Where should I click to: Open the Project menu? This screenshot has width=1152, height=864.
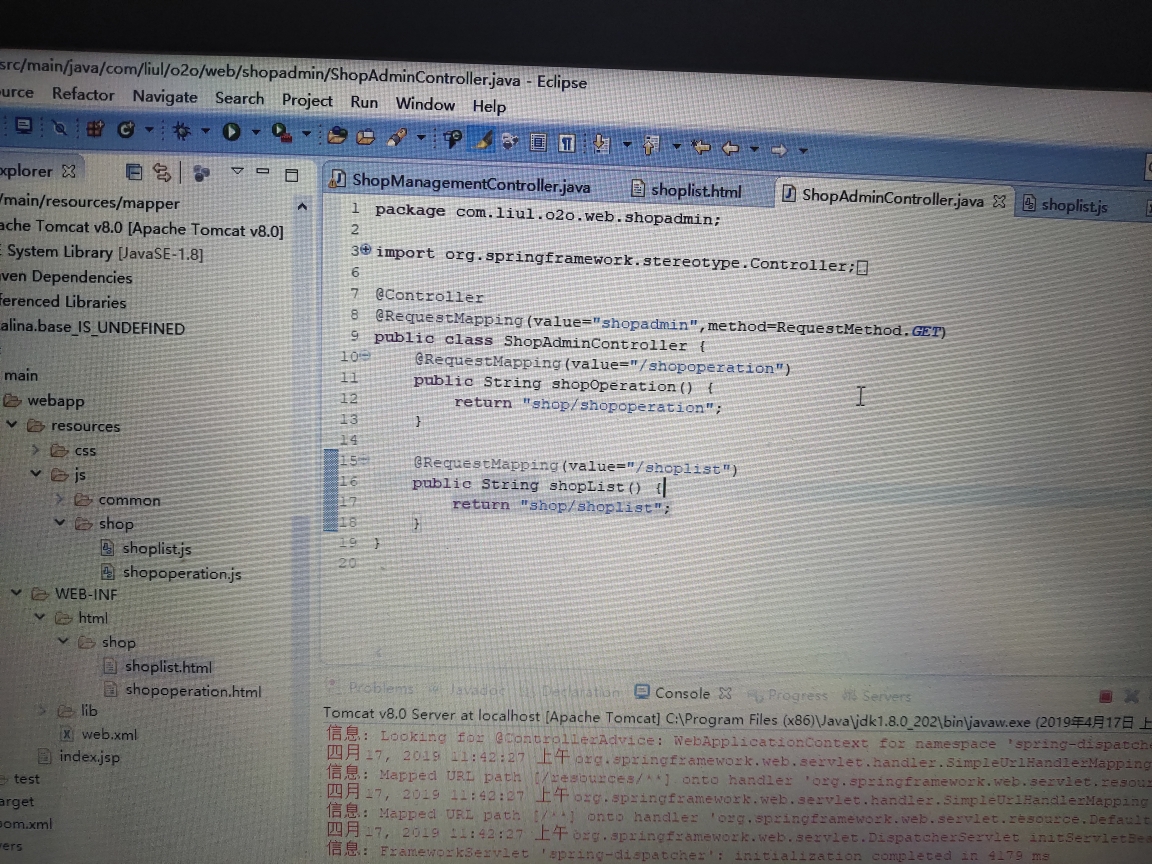pos(307,101)
